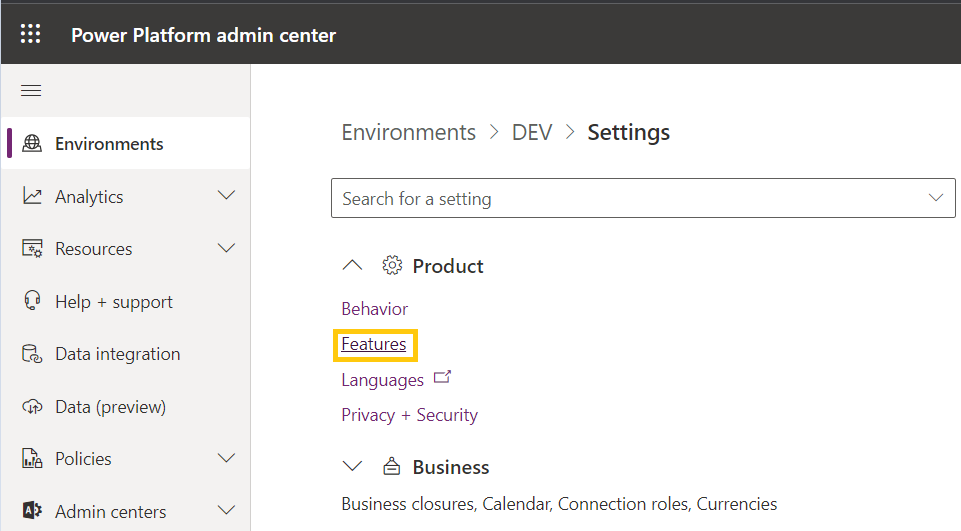The image size is (961, 531).
Task: Click the Data integration icon
Action: tap(32, 354)
